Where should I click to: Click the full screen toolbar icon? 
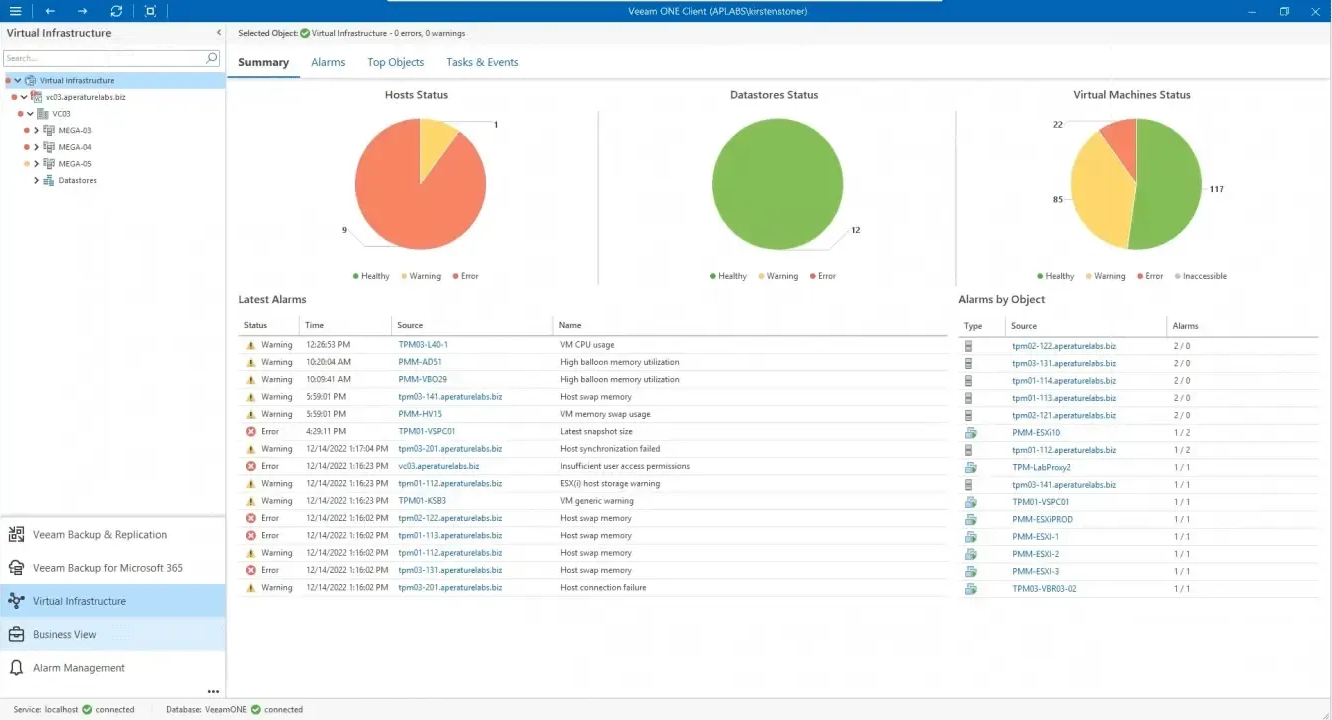click(x=150, y=11)
